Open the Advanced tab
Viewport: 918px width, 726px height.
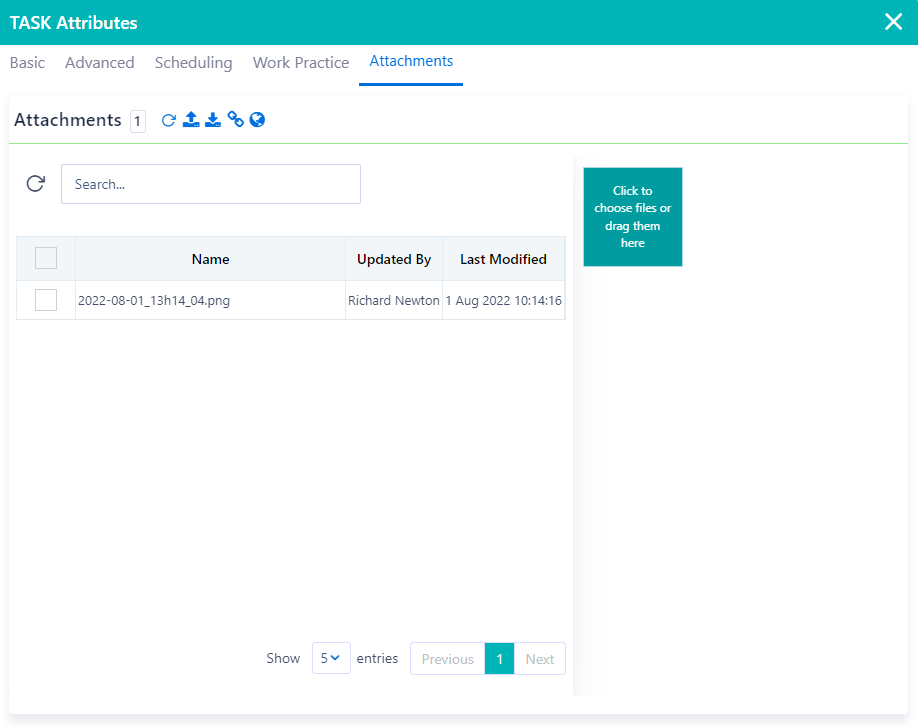(99, 62)
